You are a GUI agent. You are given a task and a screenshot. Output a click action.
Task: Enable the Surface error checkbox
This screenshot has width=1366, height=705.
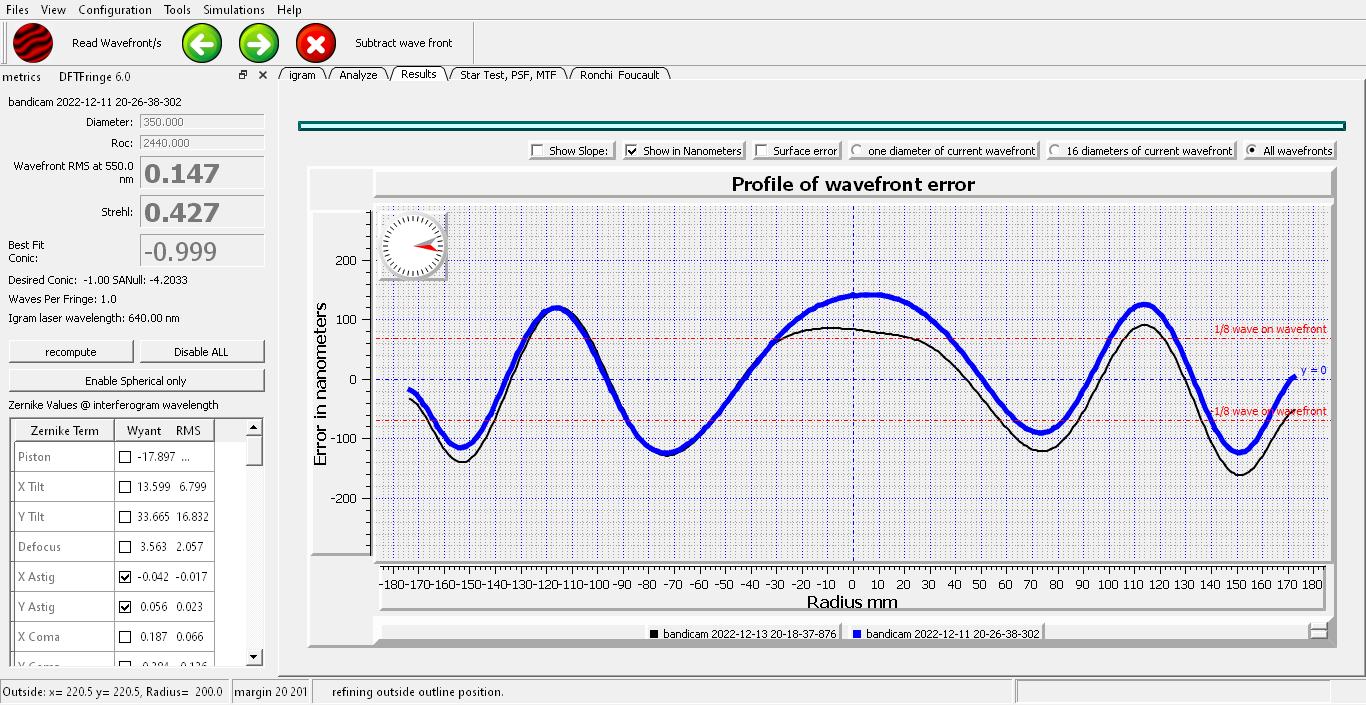762,151
